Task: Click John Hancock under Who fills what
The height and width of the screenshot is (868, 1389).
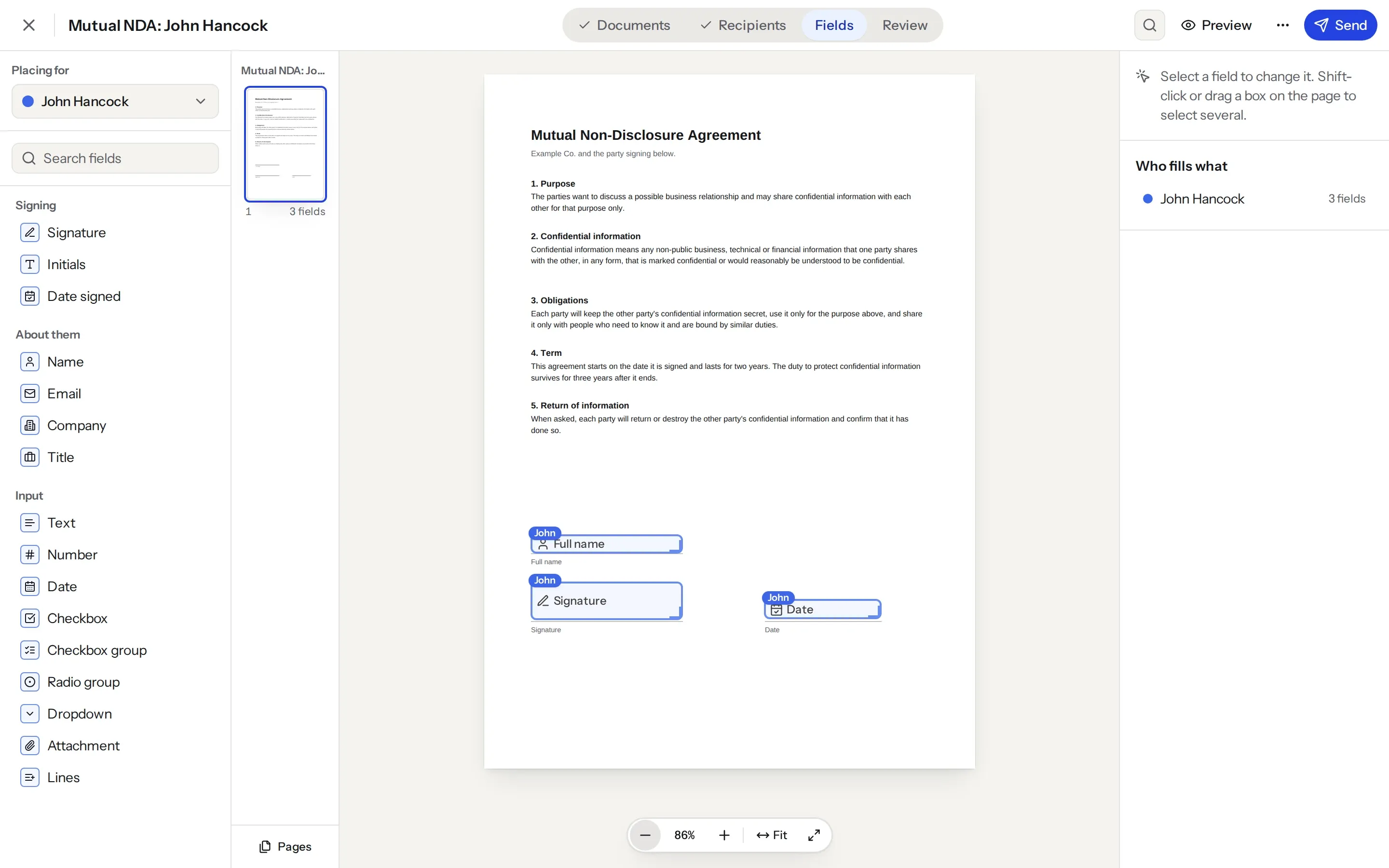Action: pos(1201,199)
